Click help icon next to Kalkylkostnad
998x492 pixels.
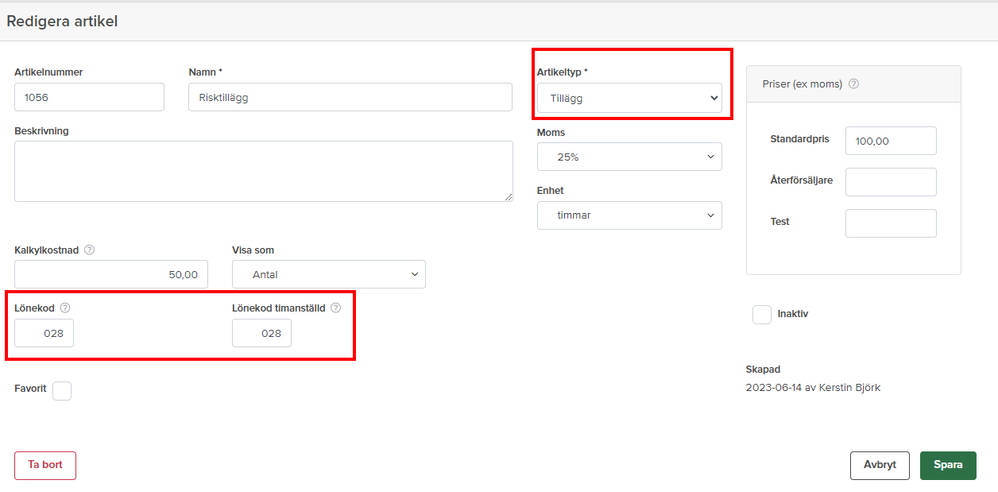coord(90,250)
